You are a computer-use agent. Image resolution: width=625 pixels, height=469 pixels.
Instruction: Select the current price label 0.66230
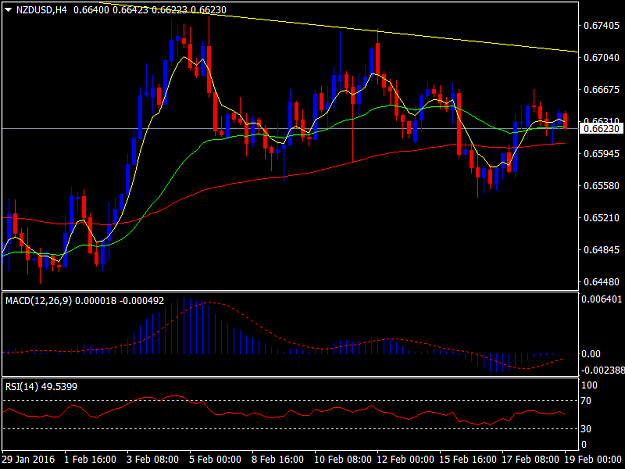[x=601, y=129]
